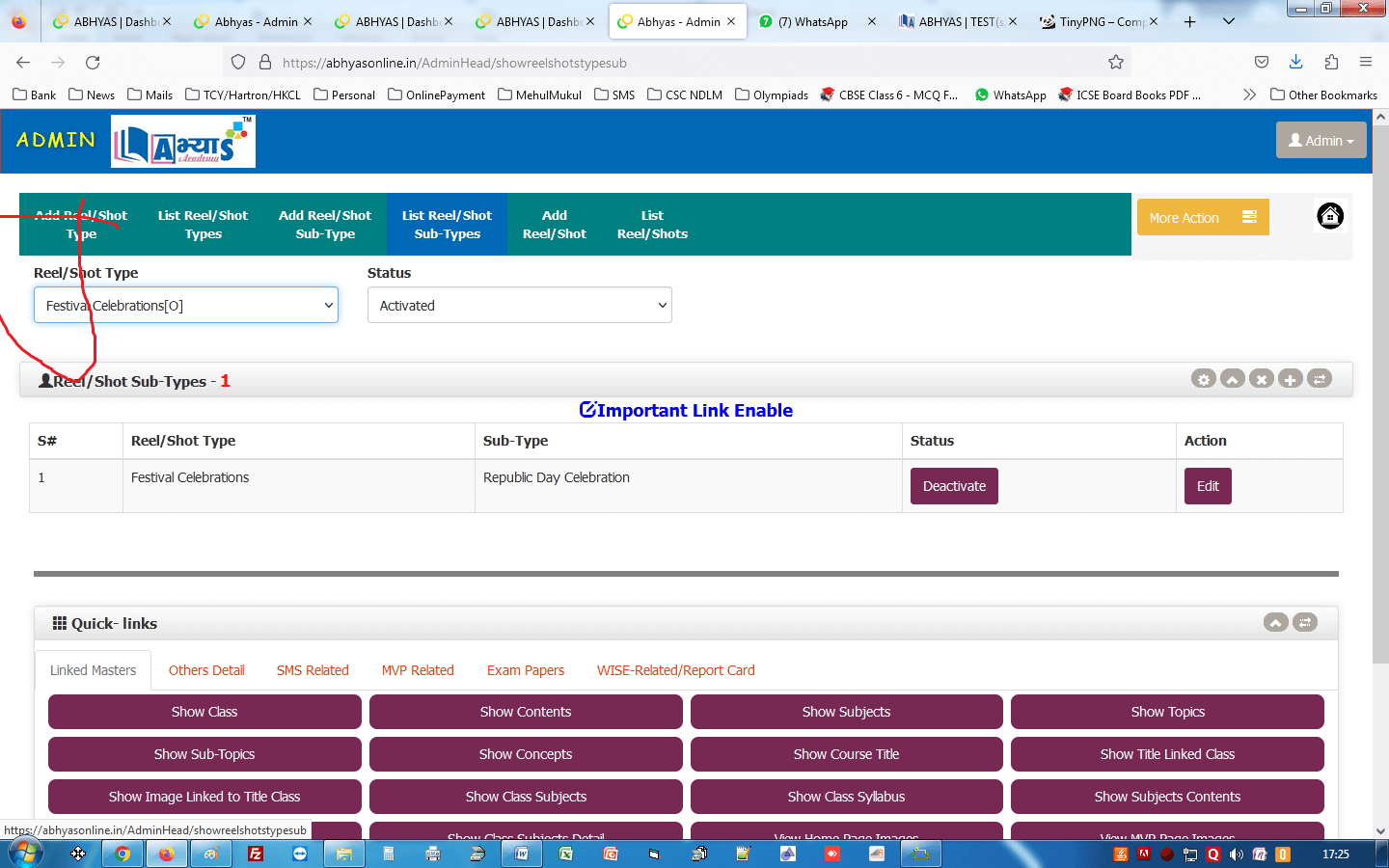Switch to the Exam Papers tab

coord(525,670)
